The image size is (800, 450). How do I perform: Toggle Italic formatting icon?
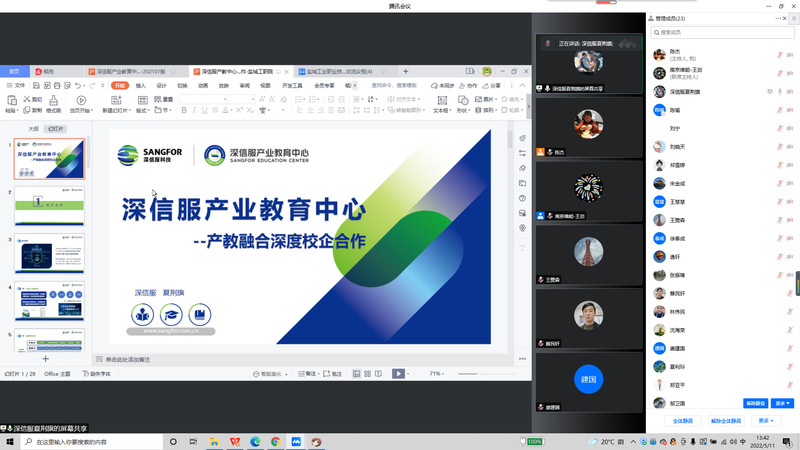click(x=194, y=110)
